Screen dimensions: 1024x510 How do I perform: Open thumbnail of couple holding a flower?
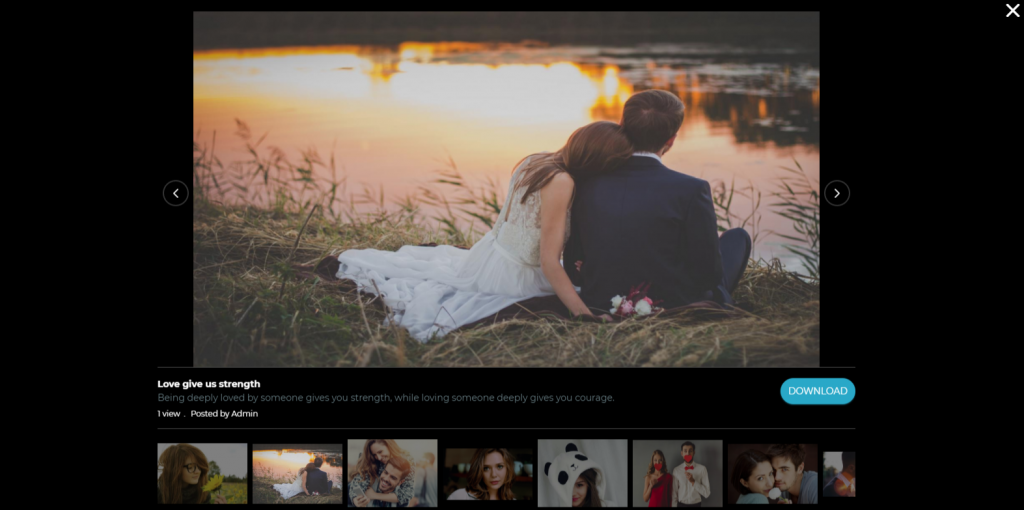pos(773,474)
